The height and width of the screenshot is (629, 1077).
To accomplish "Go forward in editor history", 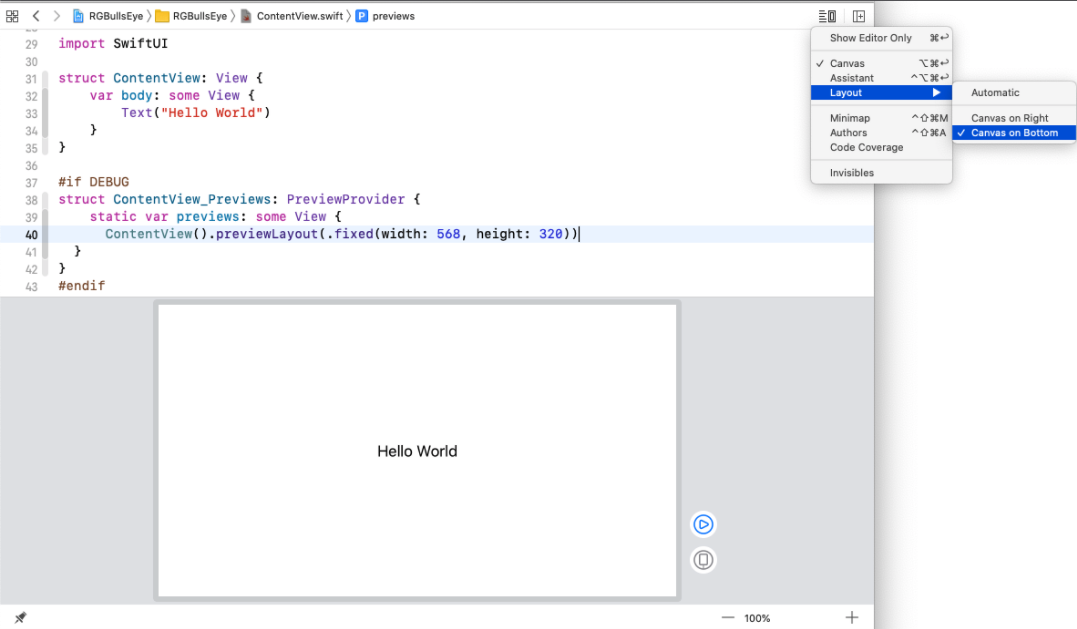I will [57, 16].
